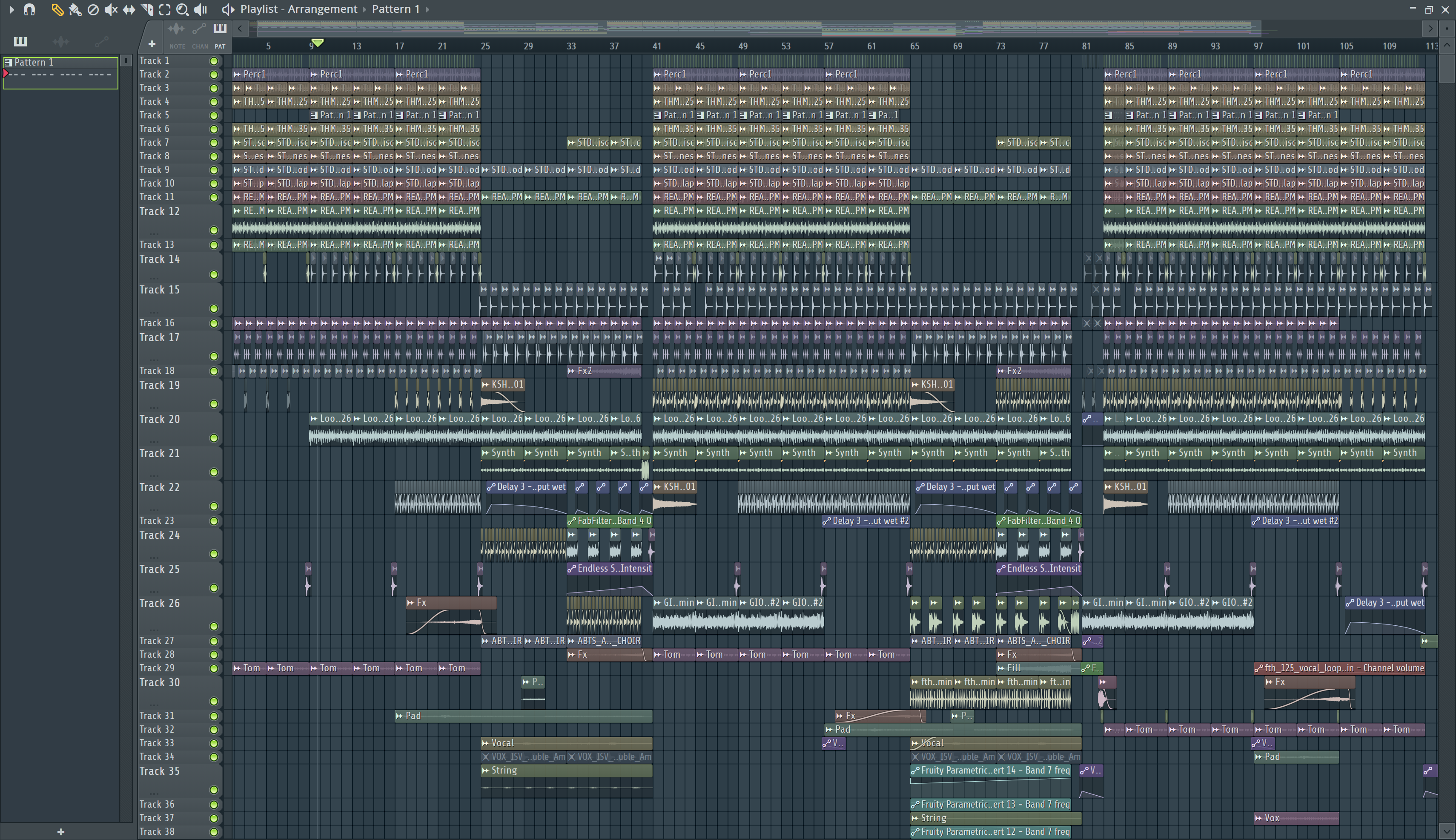
Task: Click the Track 30 header label
Action: tap(160, 682)
